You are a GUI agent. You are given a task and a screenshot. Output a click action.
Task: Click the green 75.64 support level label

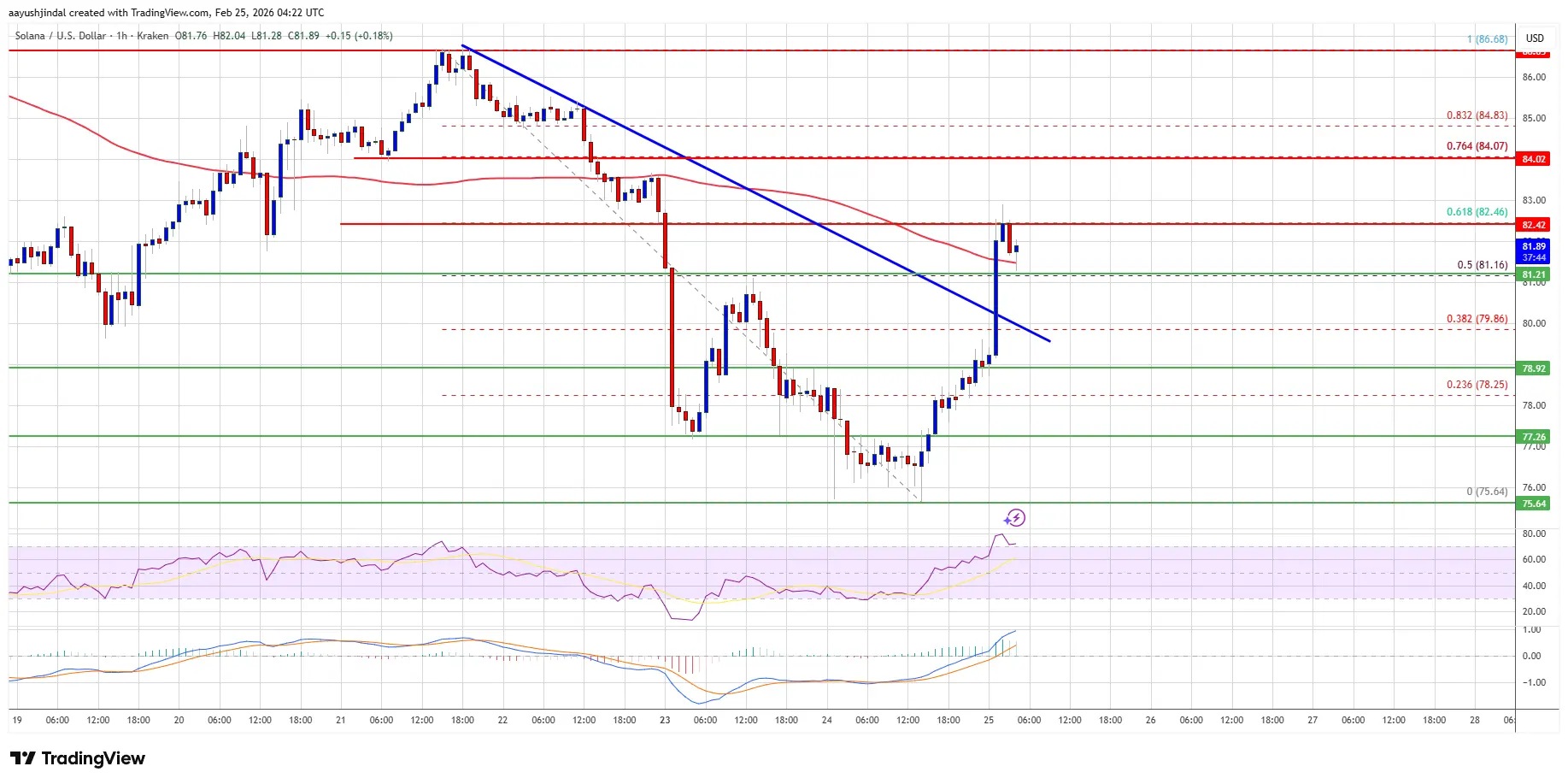[1534, 504]
